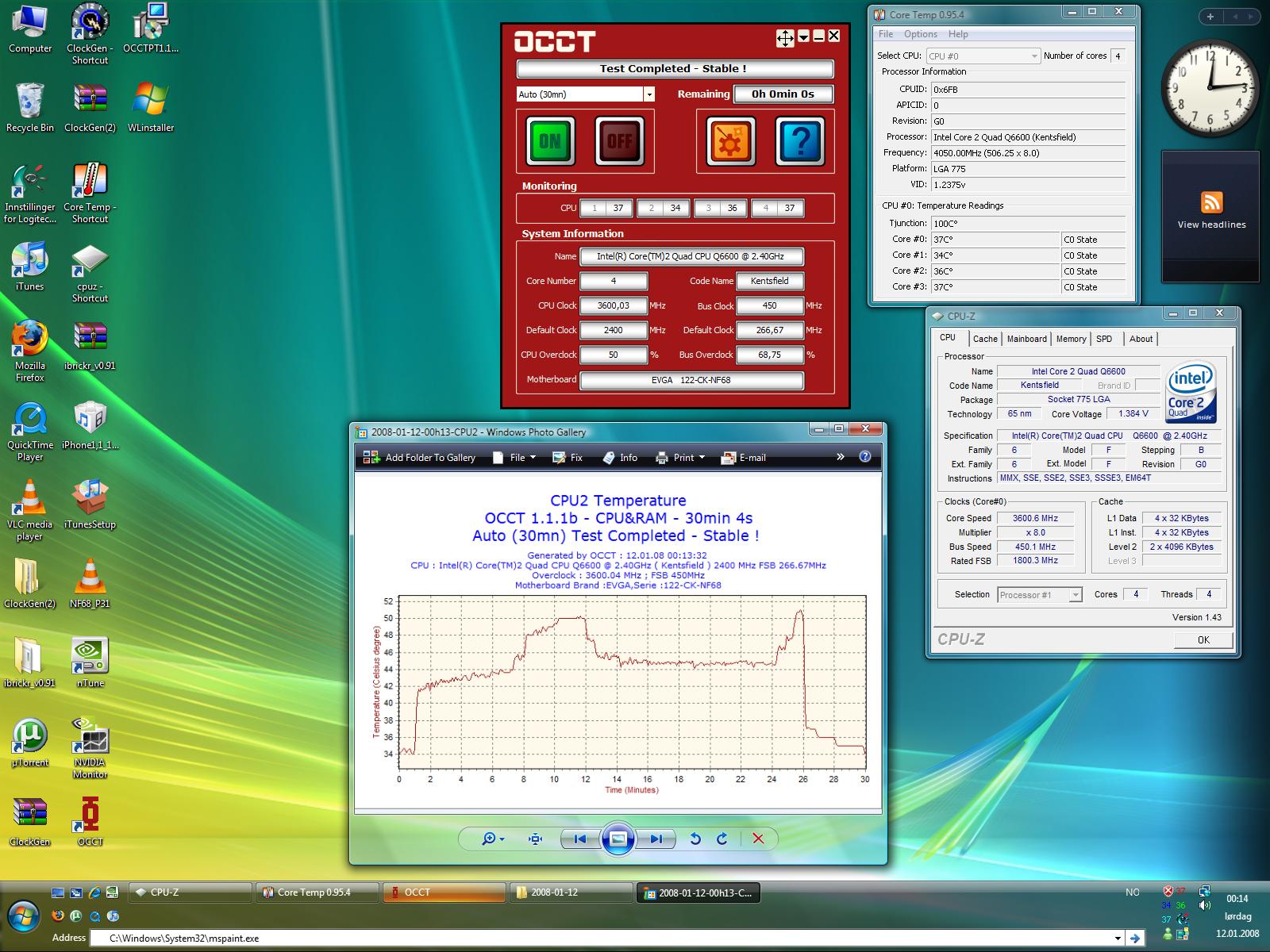Click OK button in CPU-Z
The width and height of the screenshot is (1270, 952).
1203,639
